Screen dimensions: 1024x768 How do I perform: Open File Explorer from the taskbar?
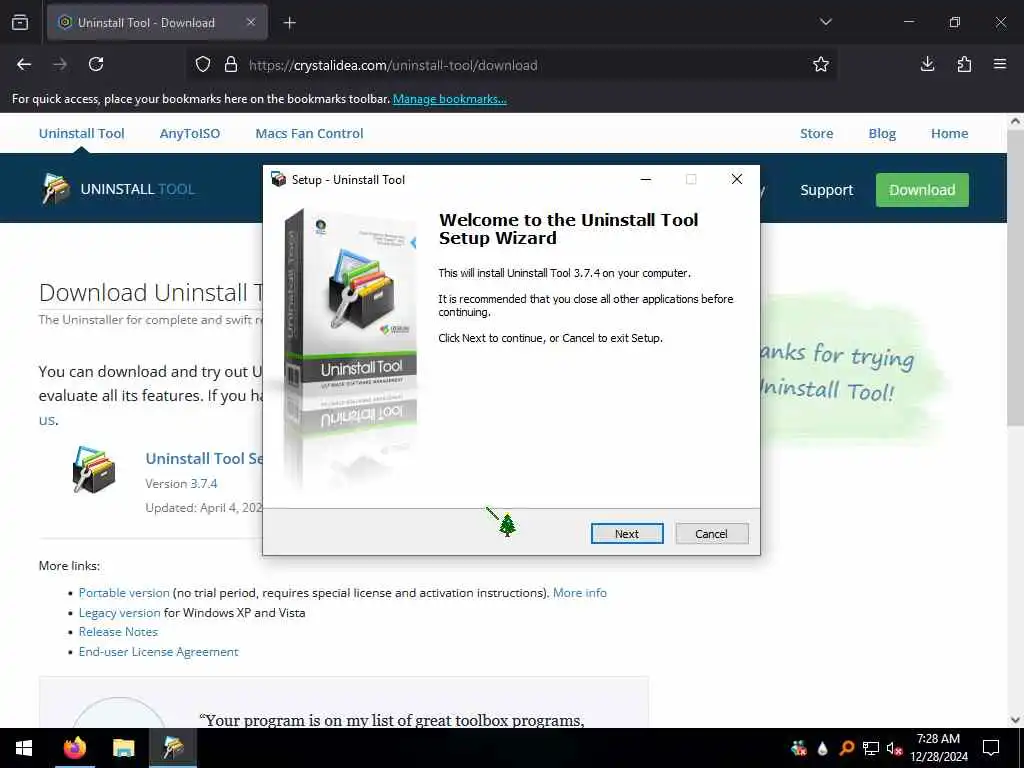coord(123,748)
